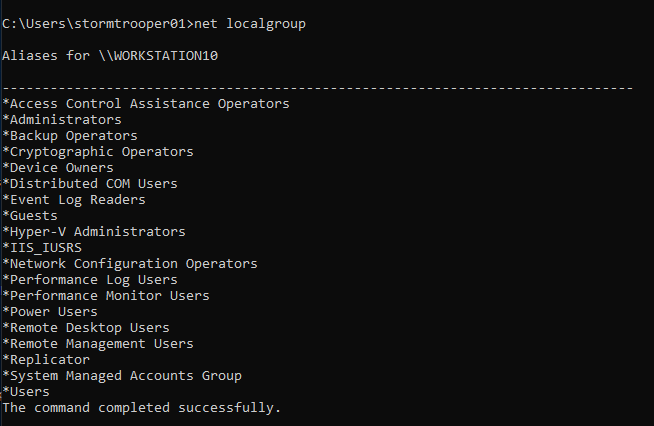Click the Backup Operators group entry

70,136
